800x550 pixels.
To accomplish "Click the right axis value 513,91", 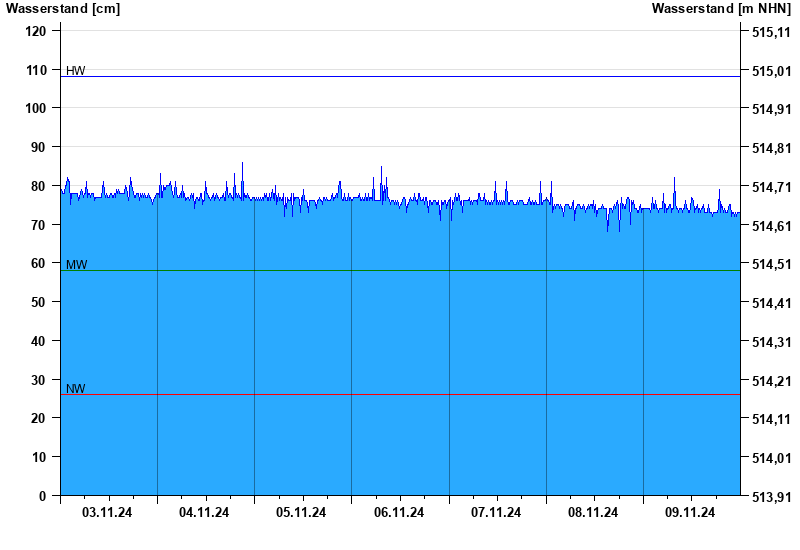I will coord(771,497).
